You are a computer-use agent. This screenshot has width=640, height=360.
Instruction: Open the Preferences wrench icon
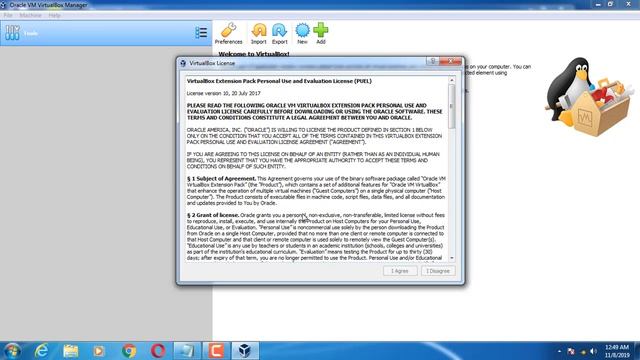[229, 33]
